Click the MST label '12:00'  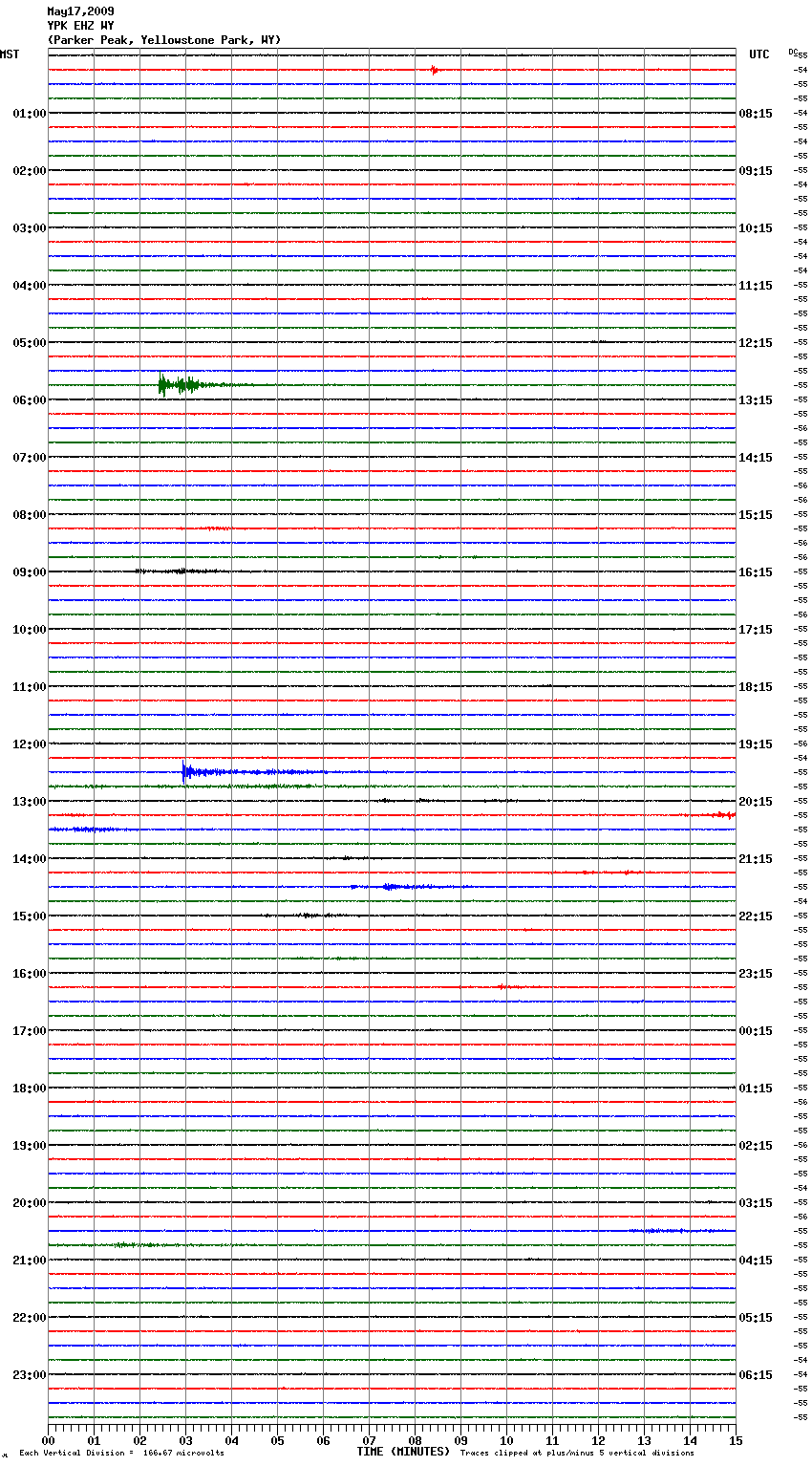[x=30, y=744]
